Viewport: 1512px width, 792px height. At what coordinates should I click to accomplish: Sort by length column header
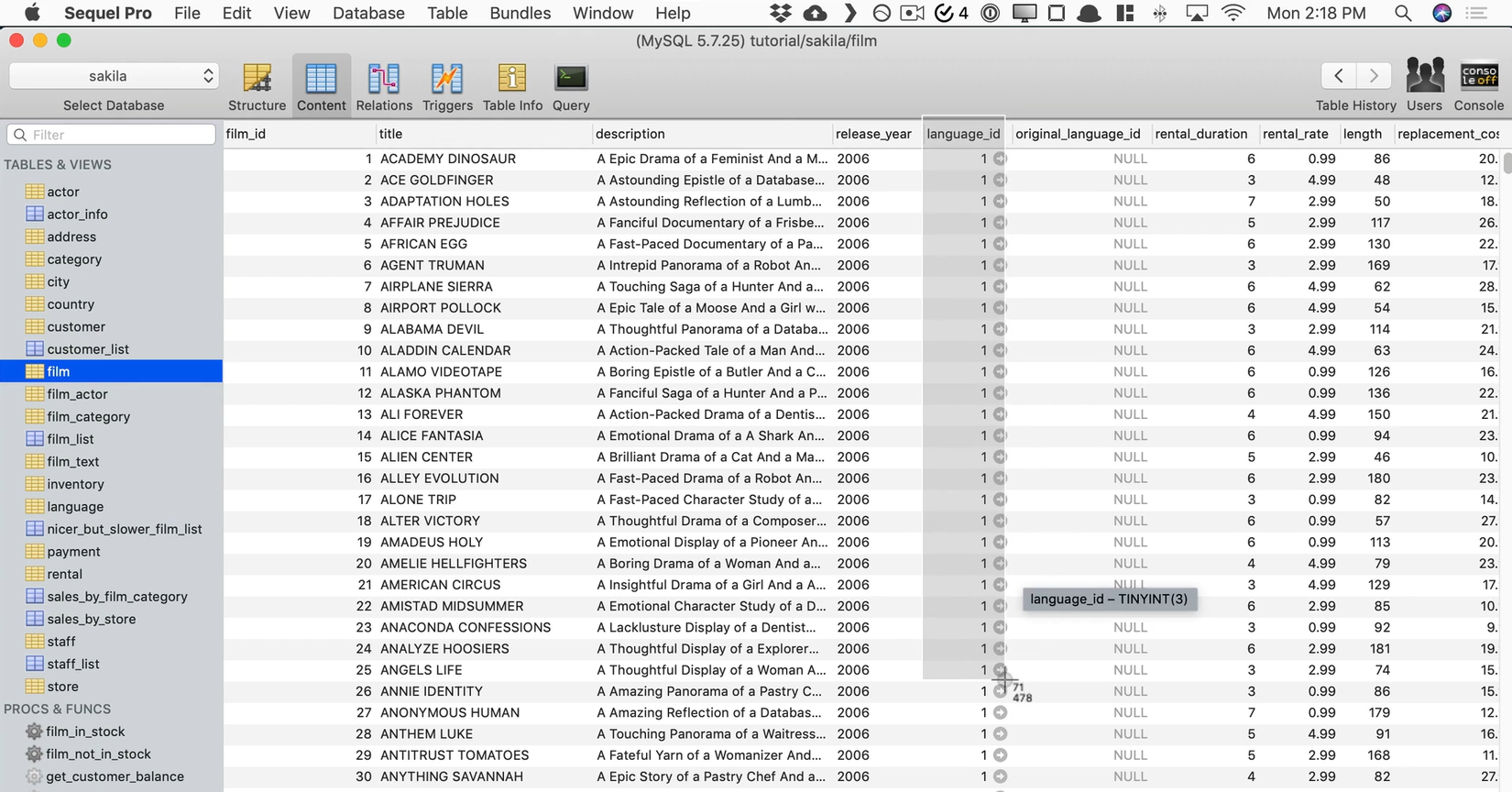(x=1365, y=134)
